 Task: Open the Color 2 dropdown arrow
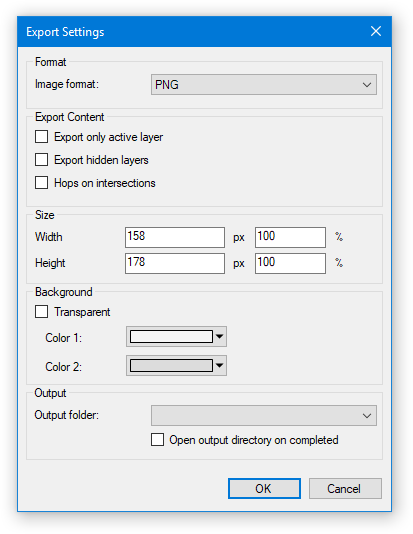(x=220, y=366)
